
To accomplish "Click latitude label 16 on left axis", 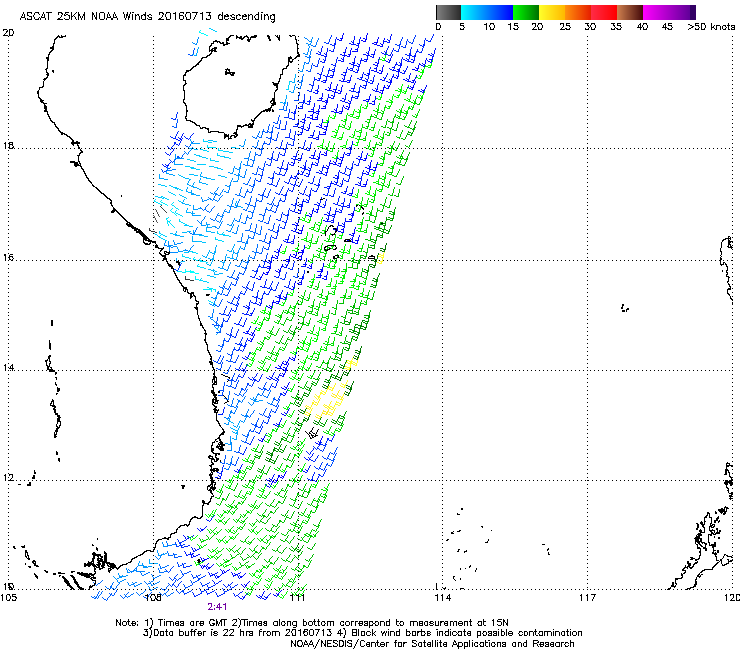I will 8,258.
